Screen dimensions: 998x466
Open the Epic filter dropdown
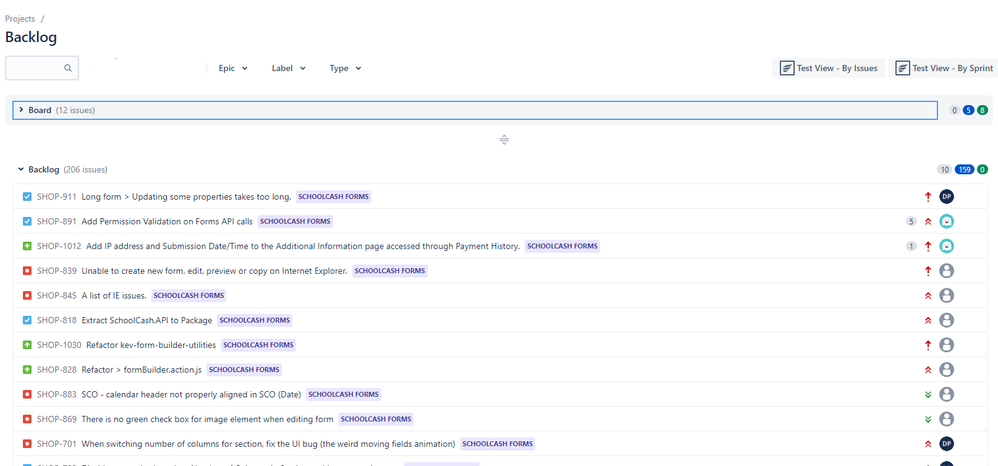point(233,68)
